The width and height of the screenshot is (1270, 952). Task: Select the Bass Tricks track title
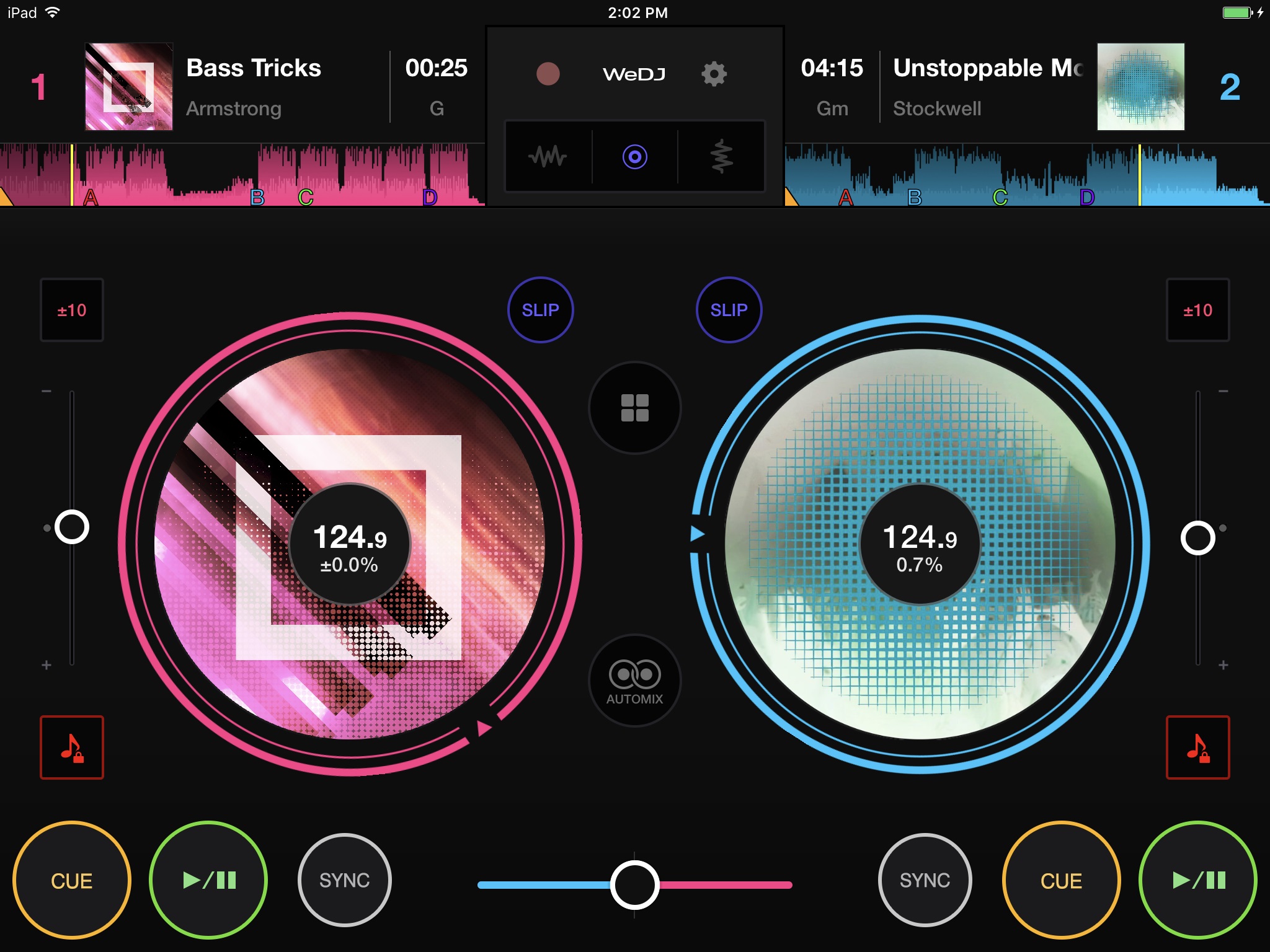point(254,68)
